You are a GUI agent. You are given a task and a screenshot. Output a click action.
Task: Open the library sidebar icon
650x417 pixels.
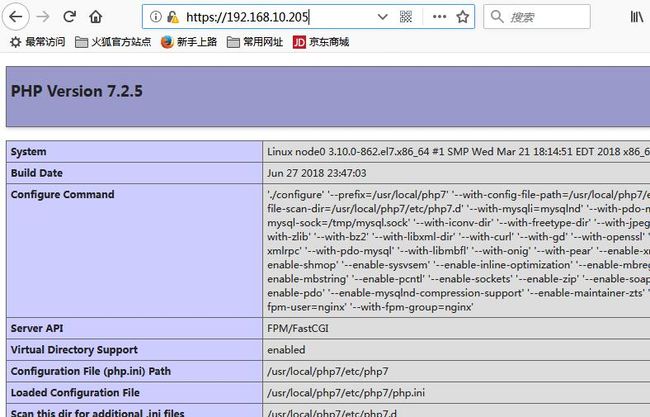tap(637, 17)
